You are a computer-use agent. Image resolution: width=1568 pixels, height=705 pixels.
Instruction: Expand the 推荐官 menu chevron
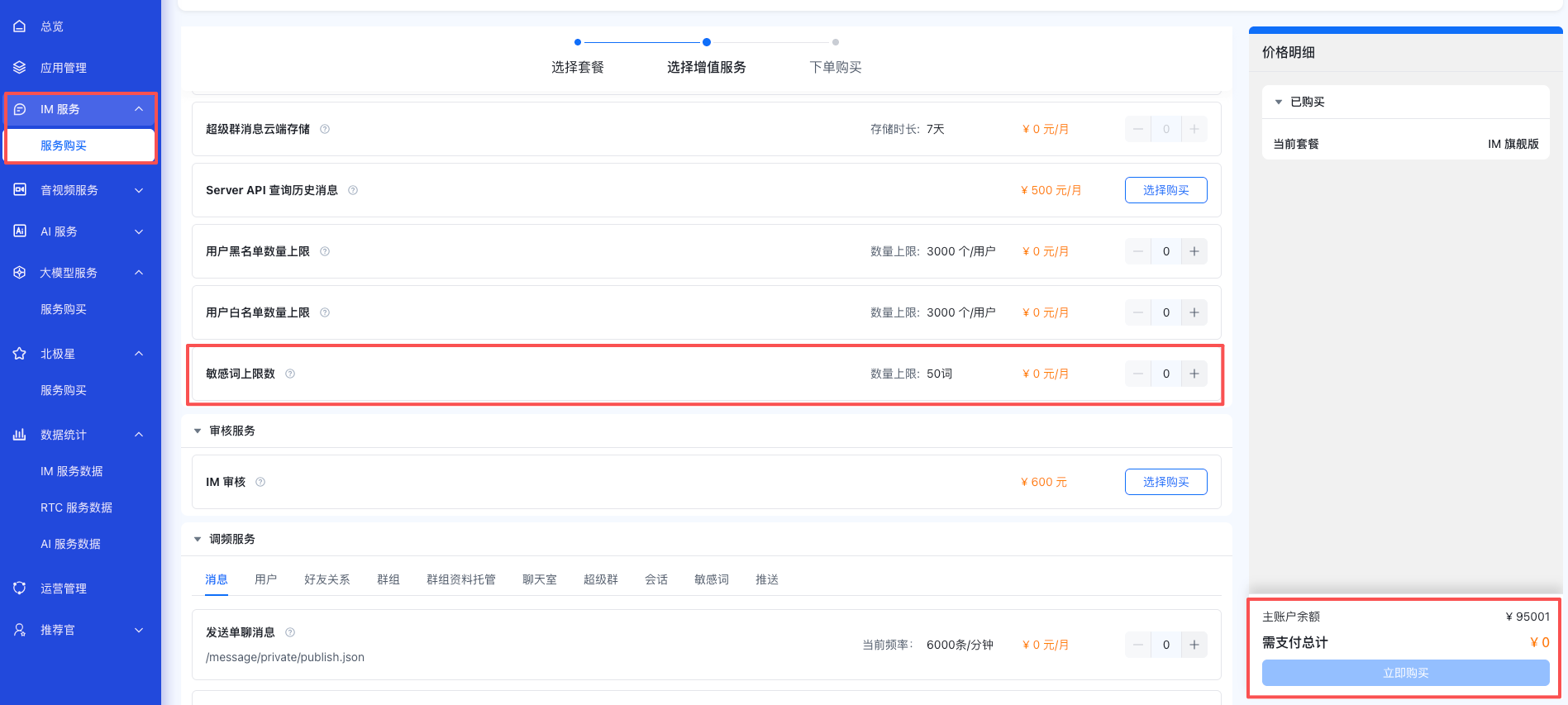139,630
